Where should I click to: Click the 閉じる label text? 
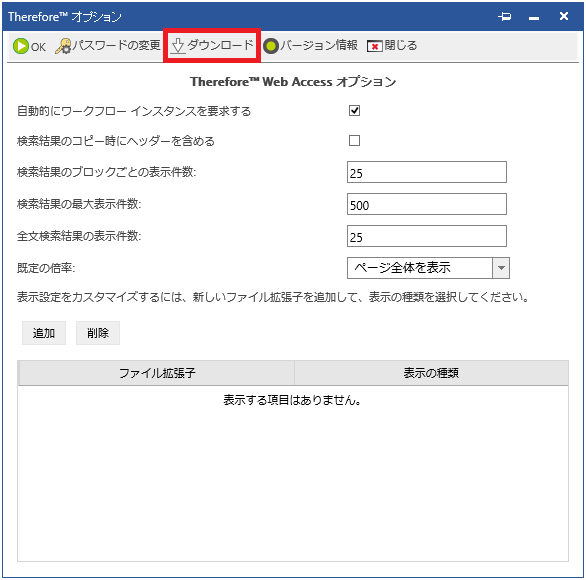(401, 45)
